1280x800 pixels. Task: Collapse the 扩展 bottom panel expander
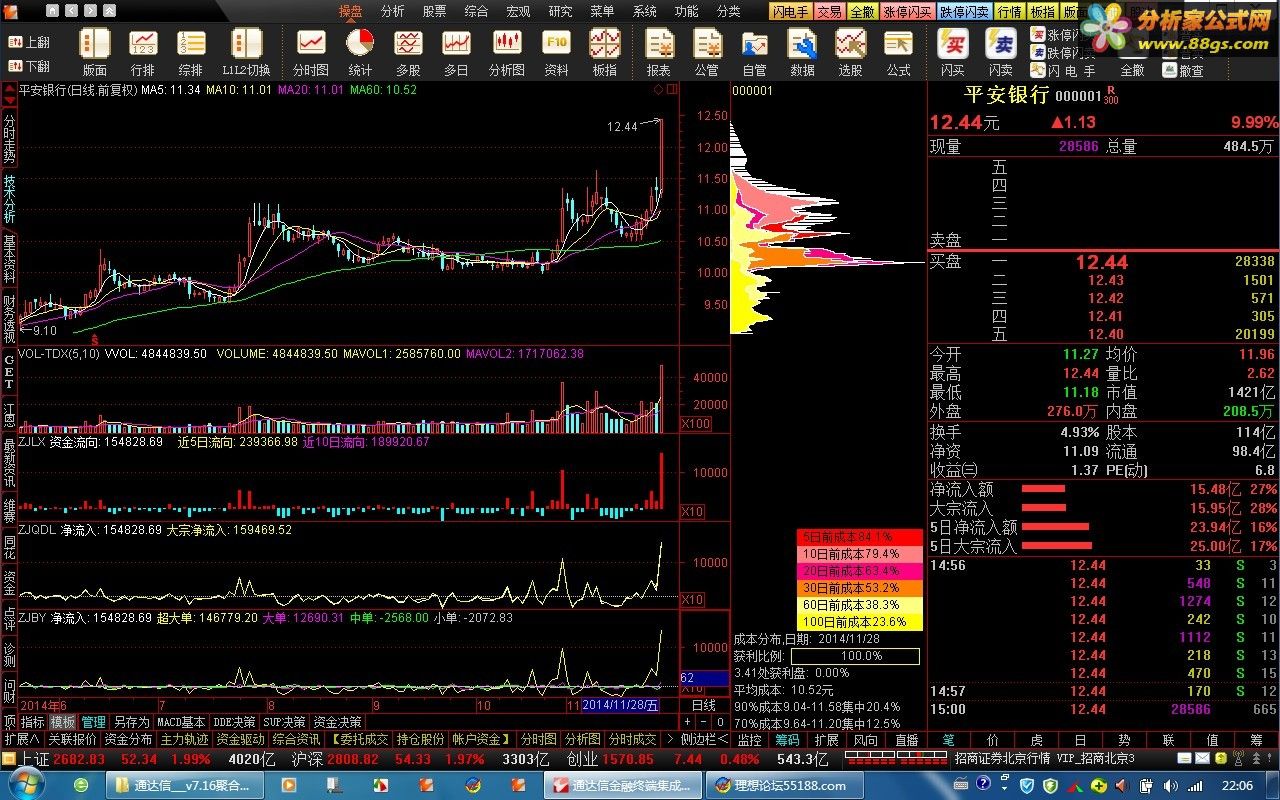tap(22, 740)
